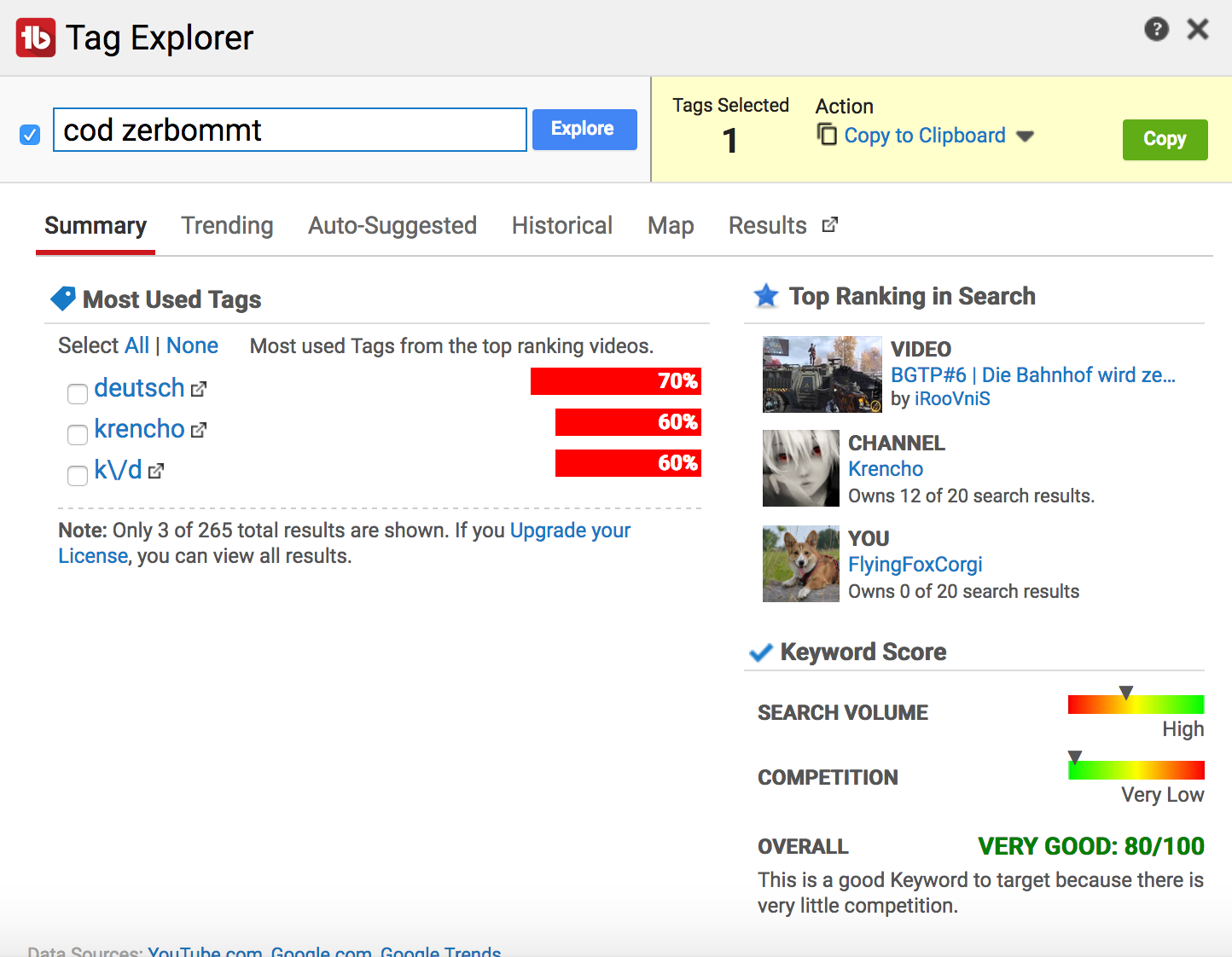
Task: Open external link icon beside krencho tag
Action: click(199, 431)
